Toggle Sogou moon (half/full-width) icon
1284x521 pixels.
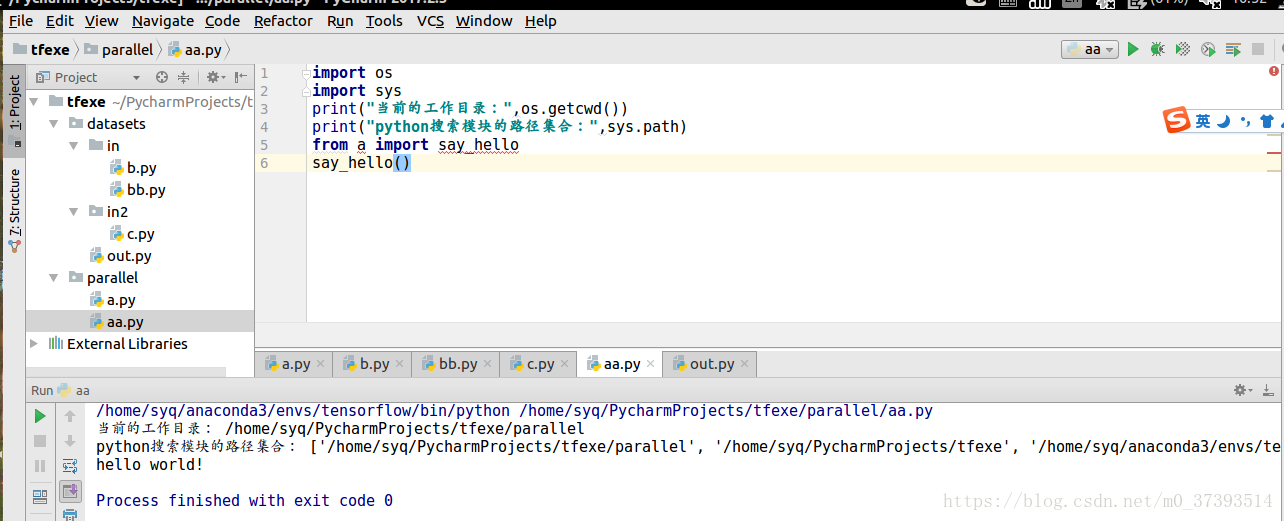pos(1224,121)
